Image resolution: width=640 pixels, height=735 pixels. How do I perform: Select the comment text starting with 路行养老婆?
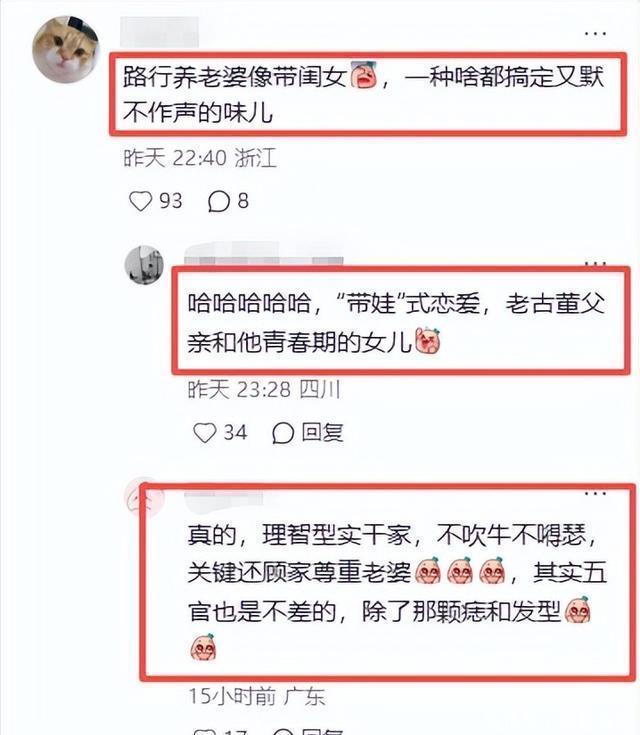click(363, 94)
